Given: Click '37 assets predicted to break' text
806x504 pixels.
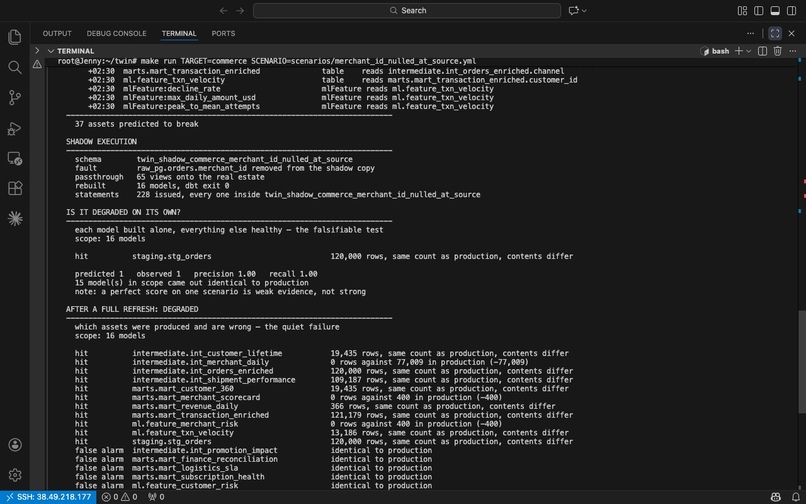Looking at the screenshot, I should (x=136, y=124).
